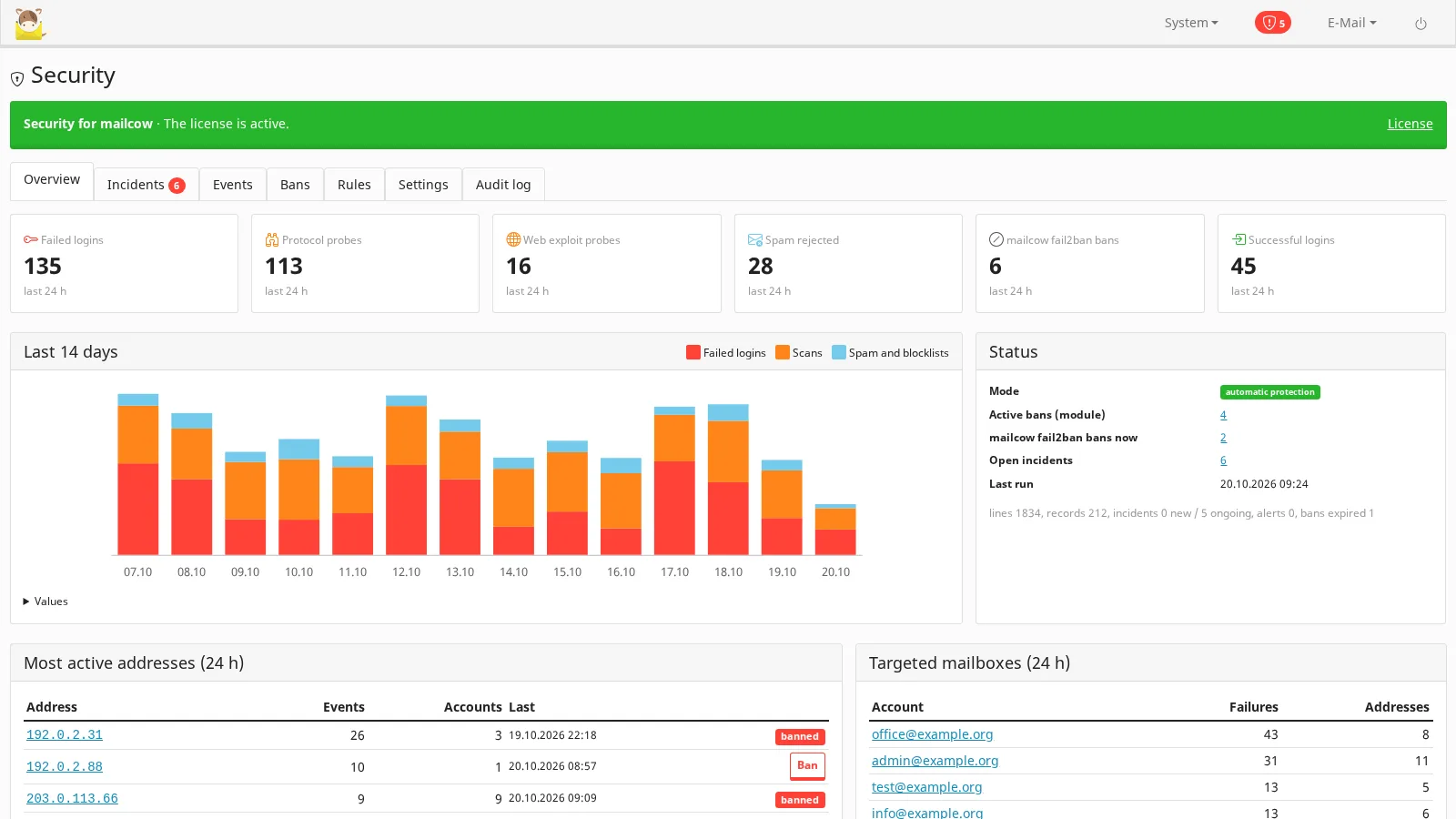Screen dimensions: 1456x819
Task: Click the 20.10 chart bar
Action: click(835, 530)
